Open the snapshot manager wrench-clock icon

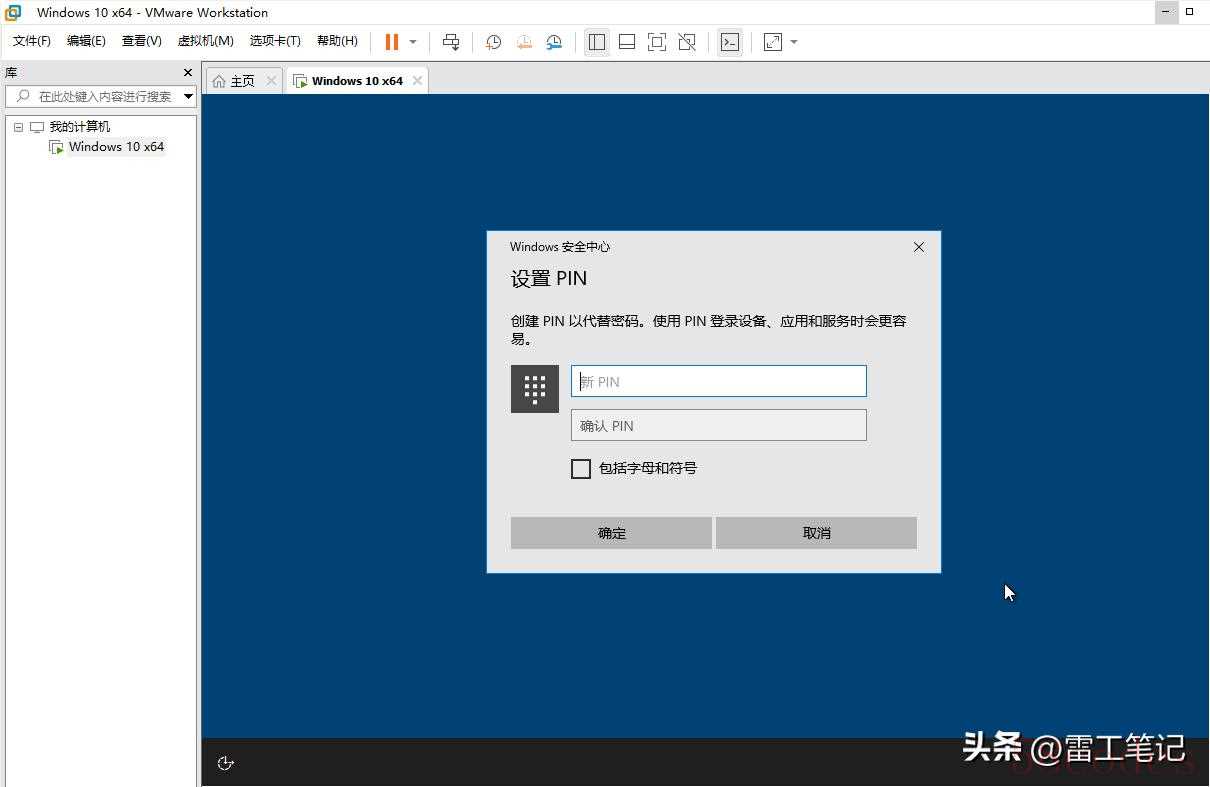[x=554, y=42]
